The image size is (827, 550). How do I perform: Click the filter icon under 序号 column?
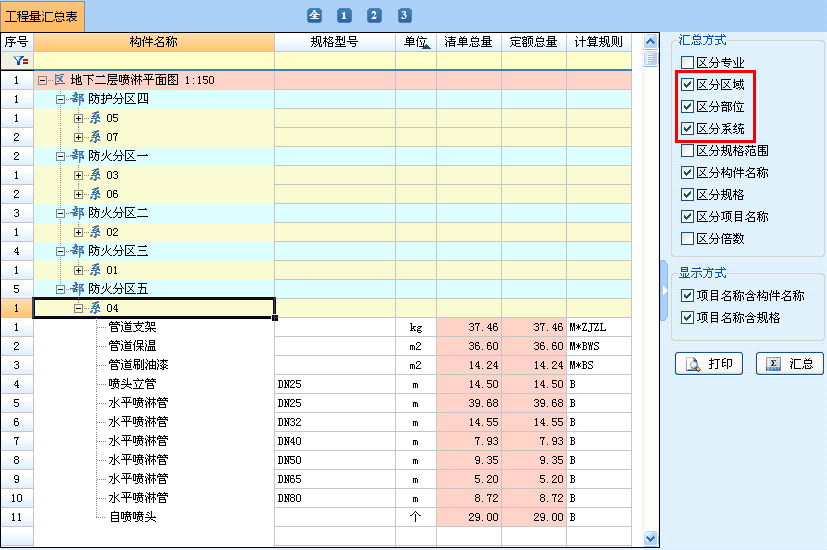[16, 61]
